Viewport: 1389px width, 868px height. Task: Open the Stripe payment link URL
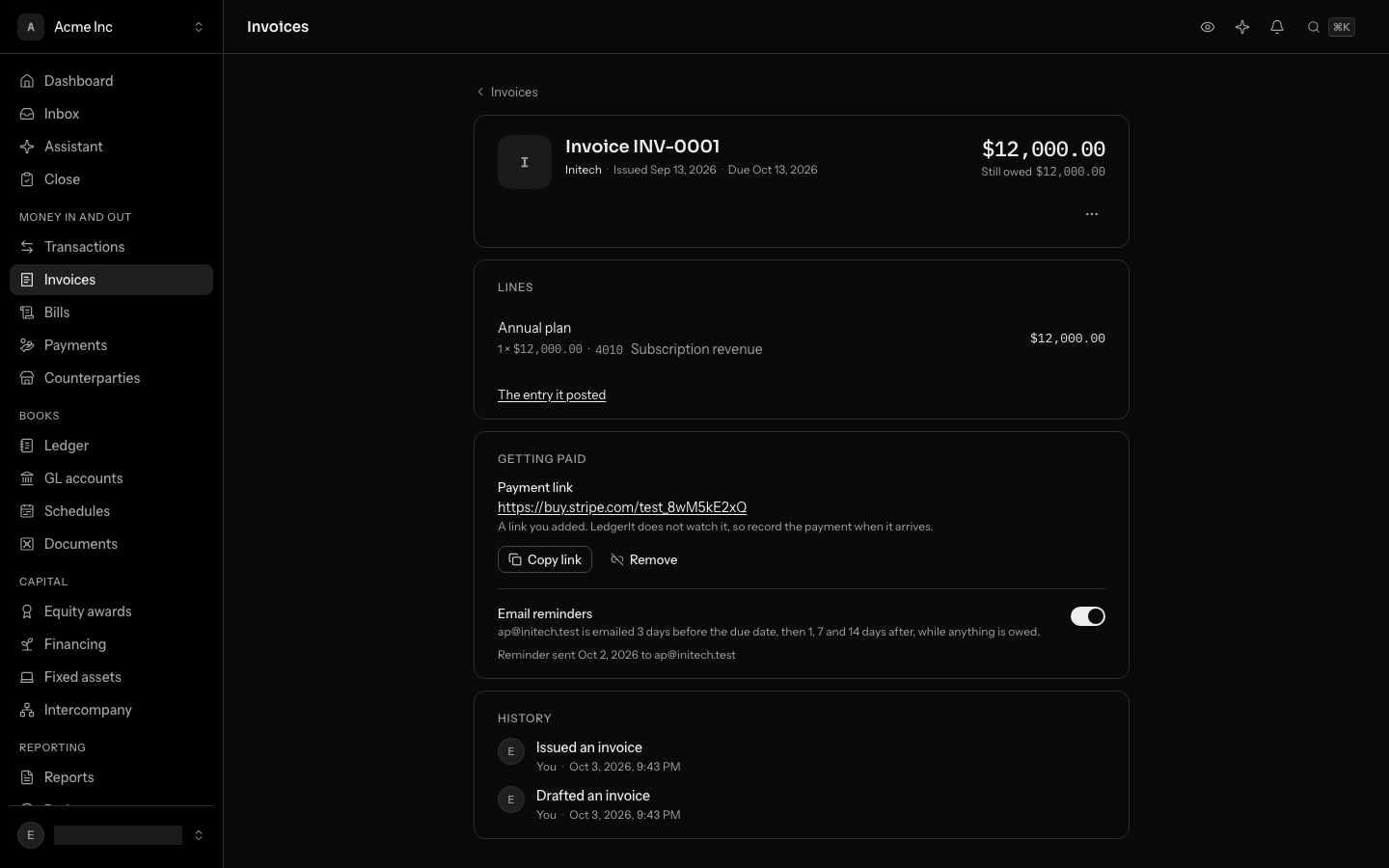coord(622,507)
